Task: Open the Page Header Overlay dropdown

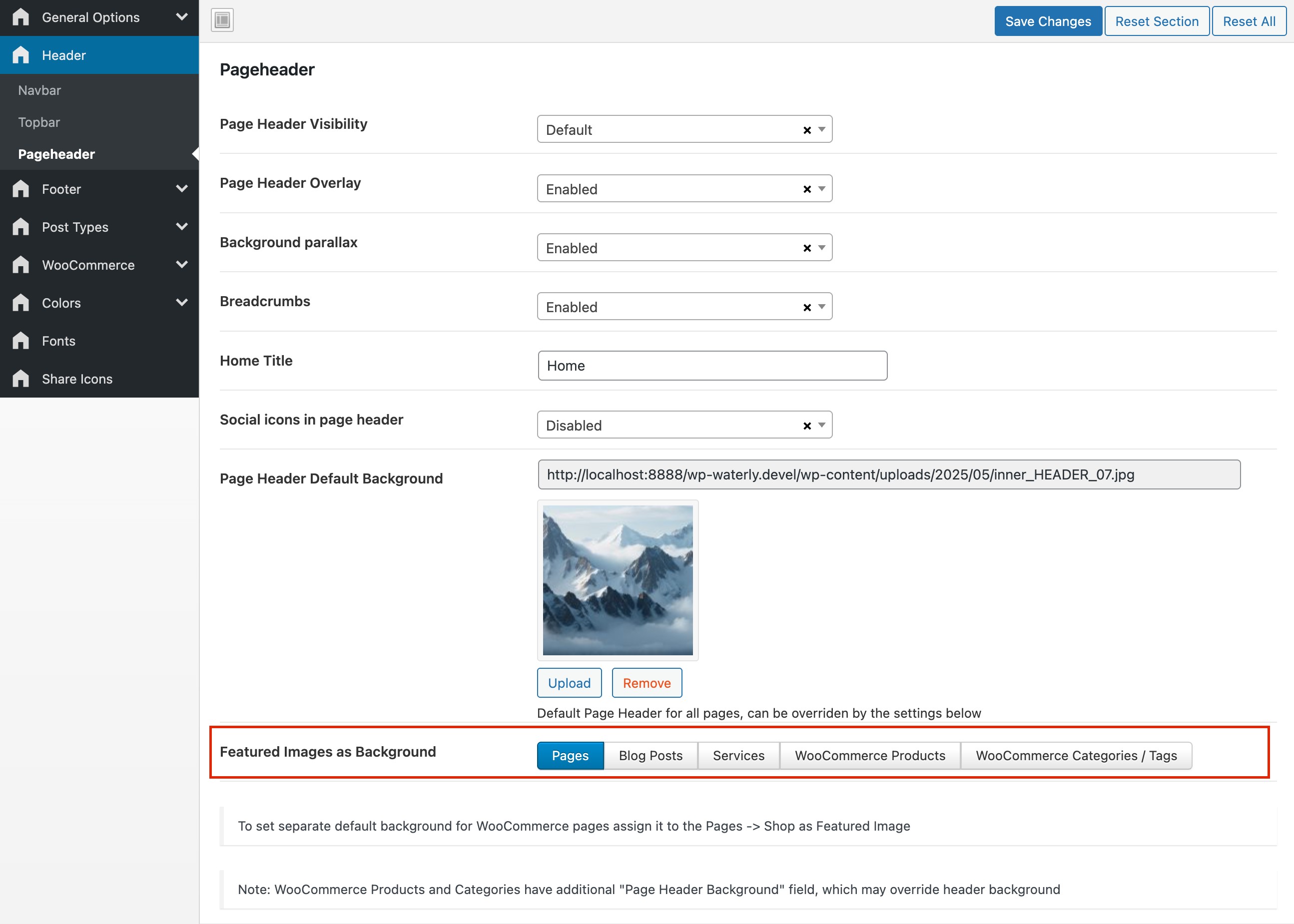Action: (684, 188)
